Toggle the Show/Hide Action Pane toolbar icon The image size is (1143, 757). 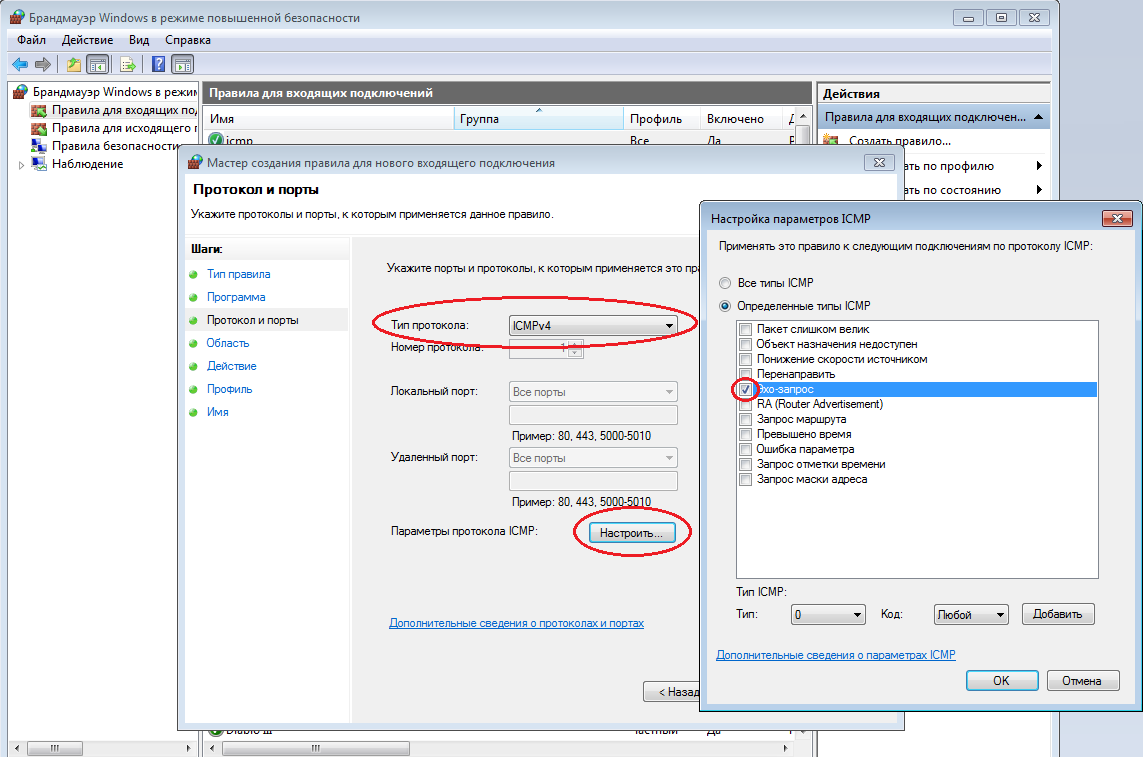182,65
